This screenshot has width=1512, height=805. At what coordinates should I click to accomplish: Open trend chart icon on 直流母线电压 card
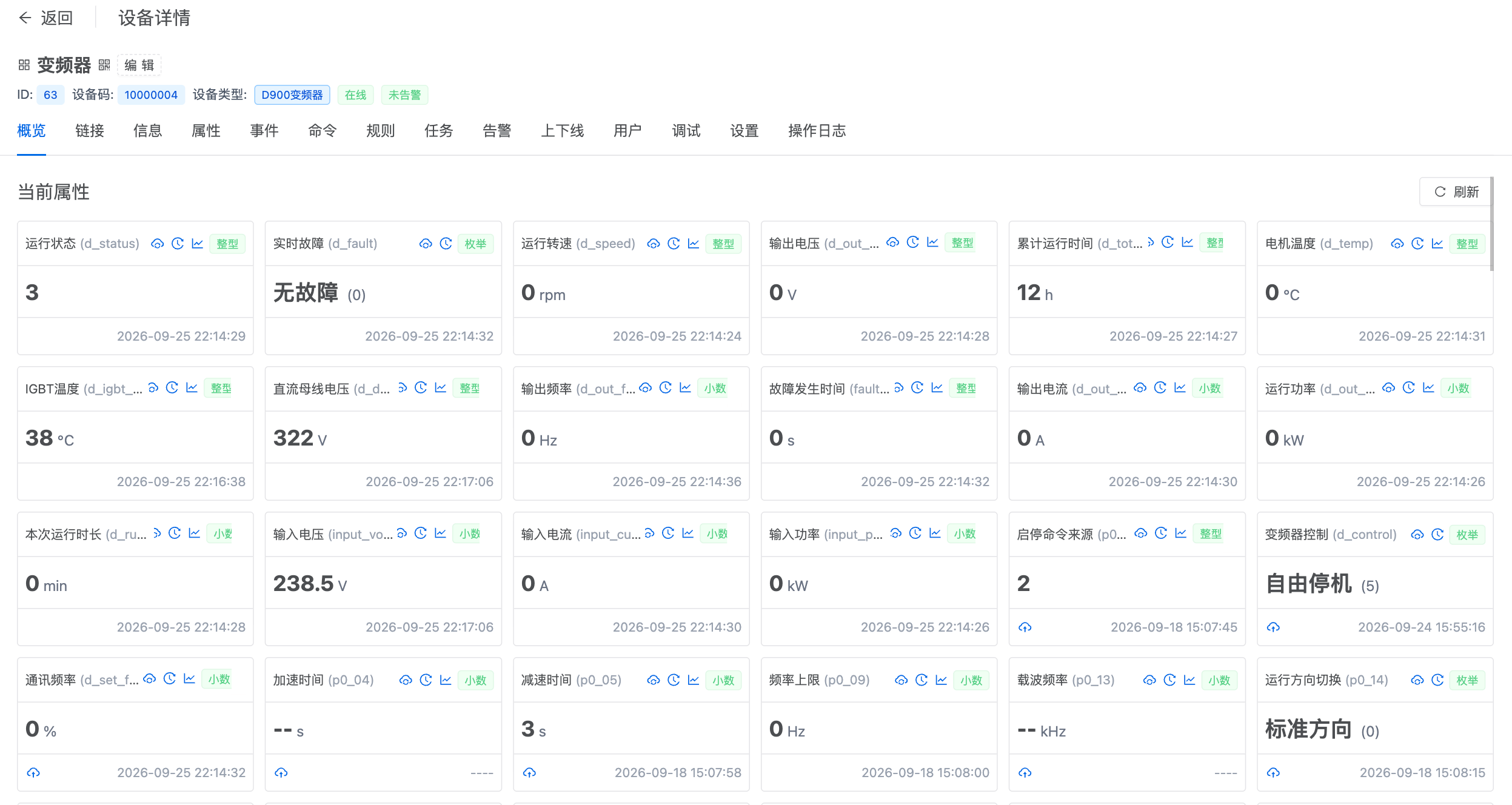[x=441, y=388]
